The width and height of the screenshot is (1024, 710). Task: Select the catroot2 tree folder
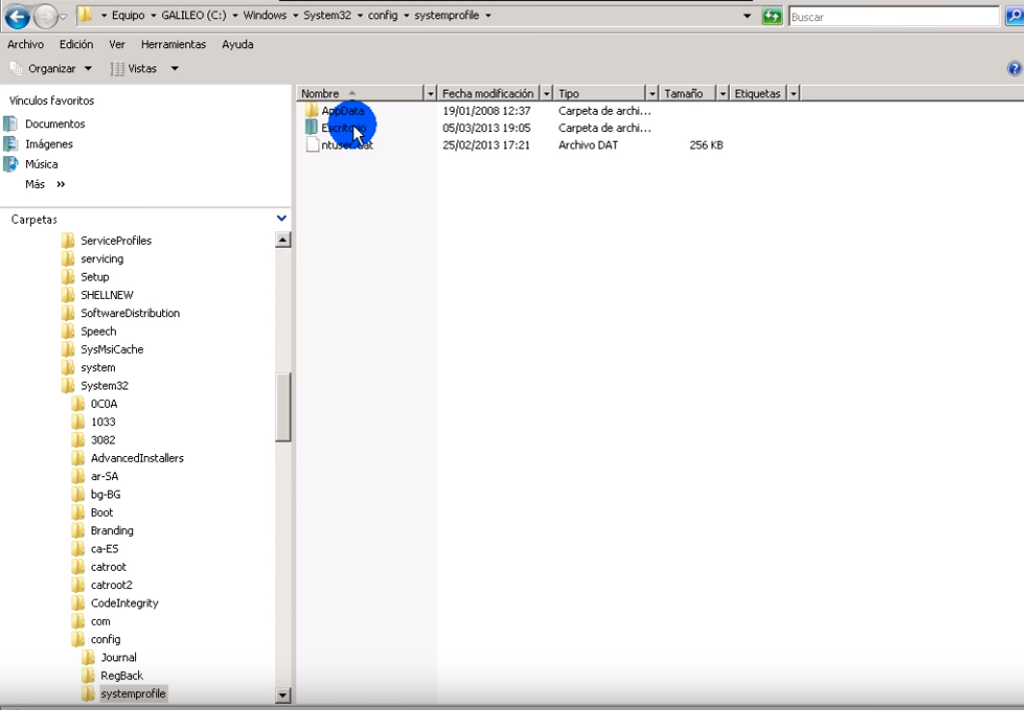point(112,585)
